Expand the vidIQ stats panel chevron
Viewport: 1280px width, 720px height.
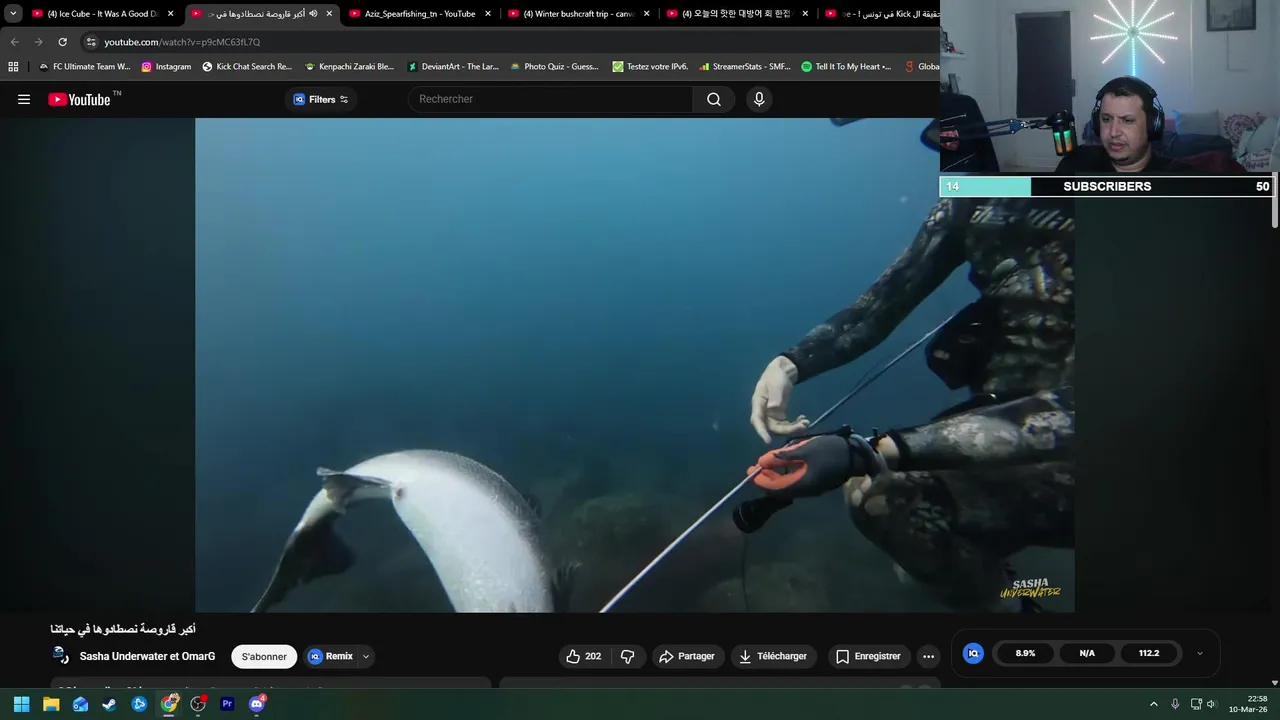click(1200, 653)
